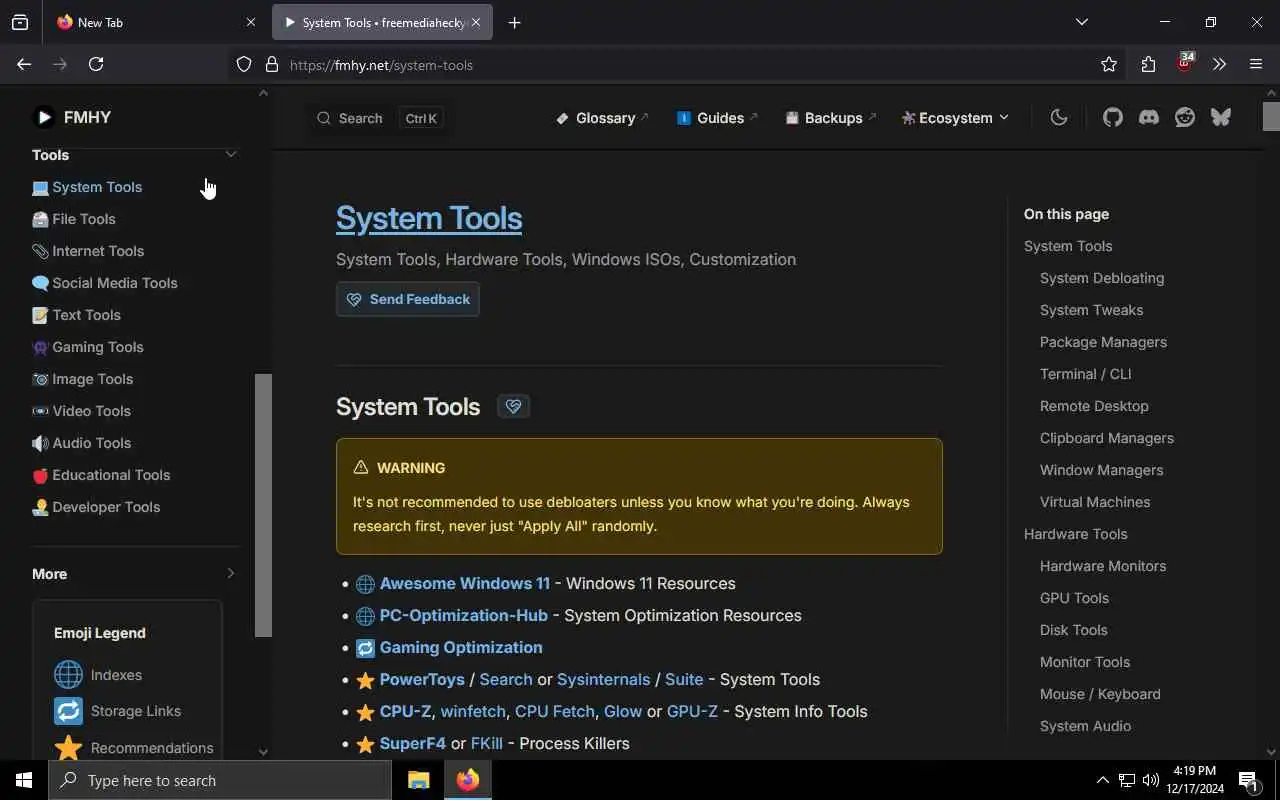The height and width of the screenshot is (800, 1280).
Task: Jump to Virtual Machines section
Action: [x=1095, y=502]
